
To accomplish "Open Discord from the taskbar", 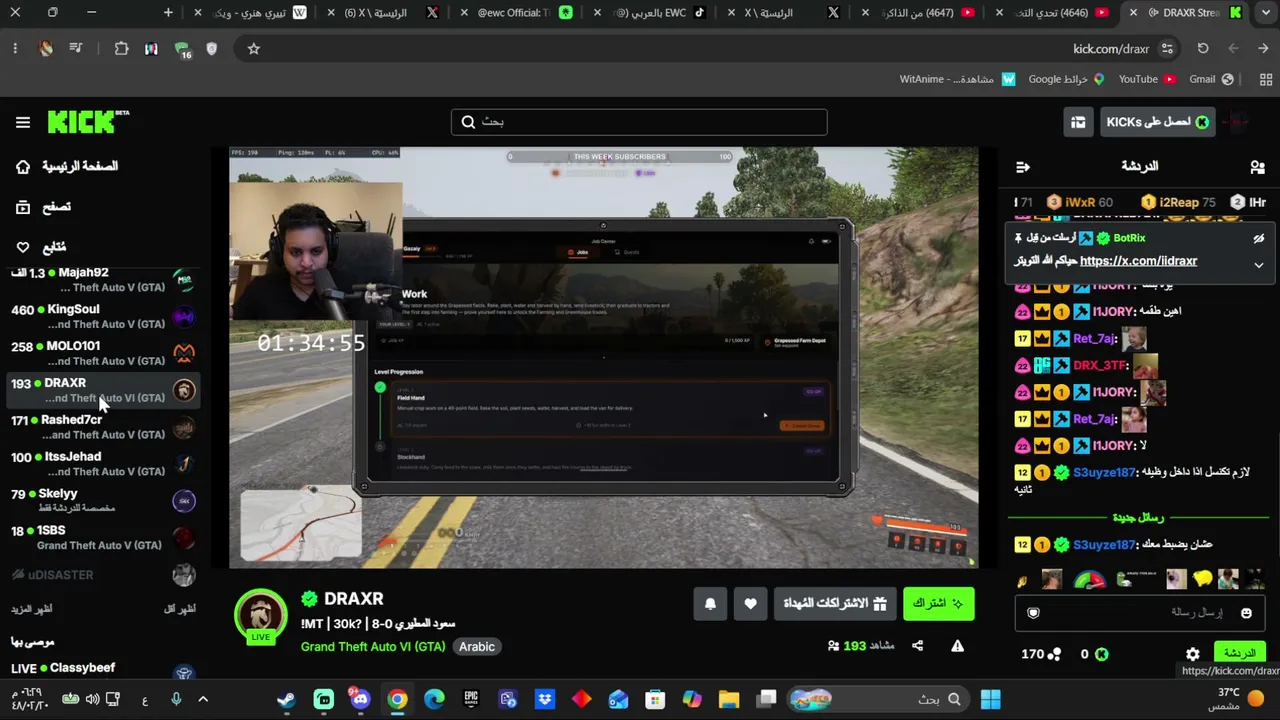I will pyautogui.click(x=361, y=699).
